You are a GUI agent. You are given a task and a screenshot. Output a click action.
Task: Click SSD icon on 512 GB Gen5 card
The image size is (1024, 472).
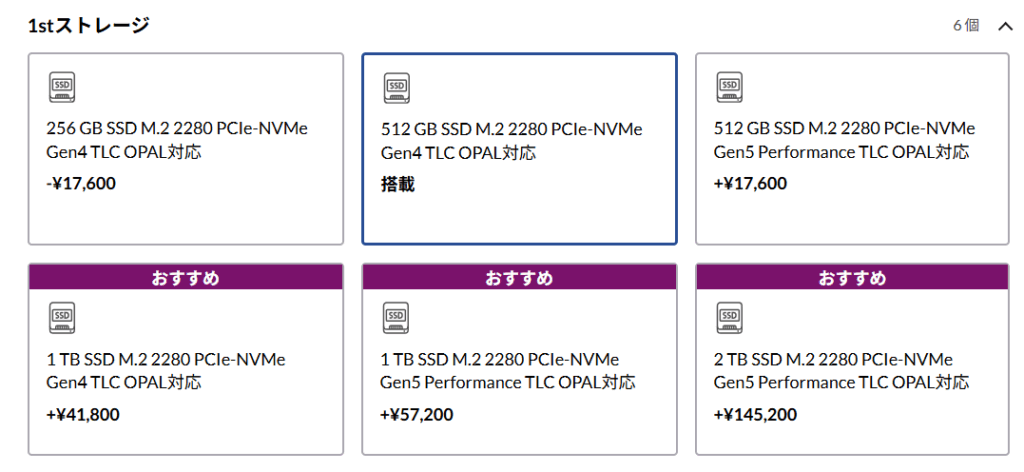pyautogui.click(x=730, y=87)
